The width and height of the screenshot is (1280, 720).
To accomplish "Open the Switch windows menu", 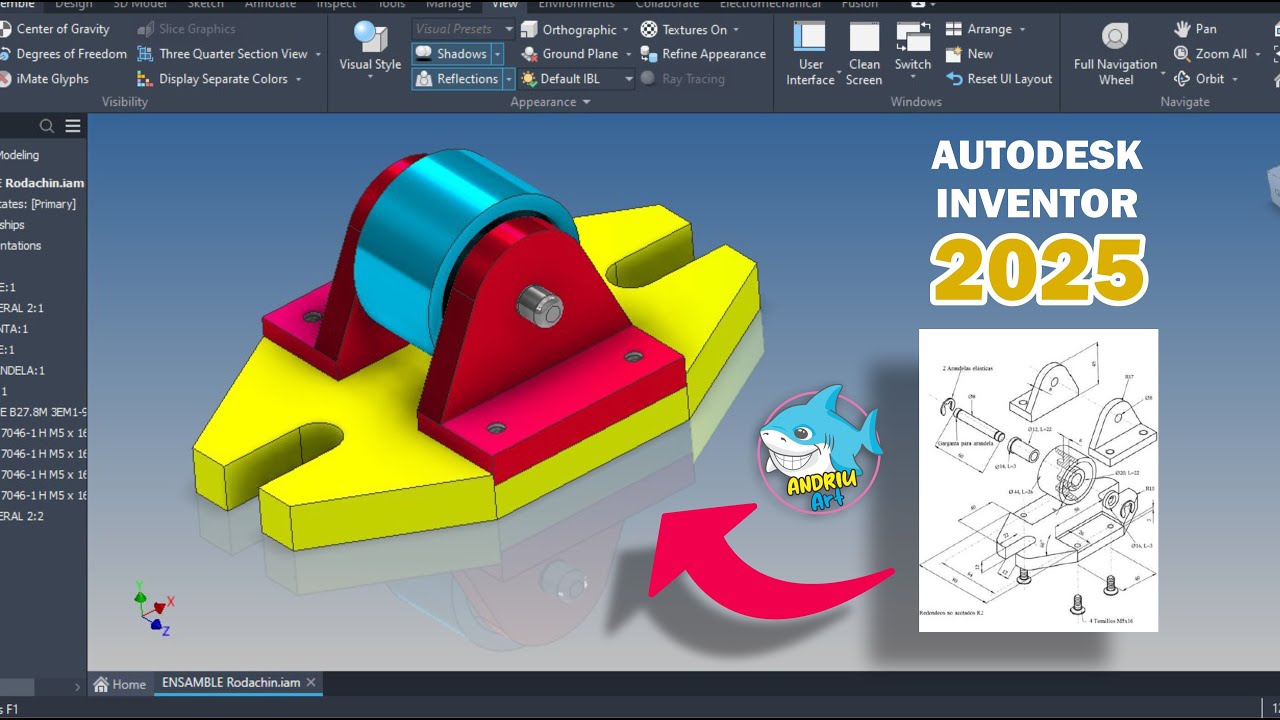I will point(913,52).
